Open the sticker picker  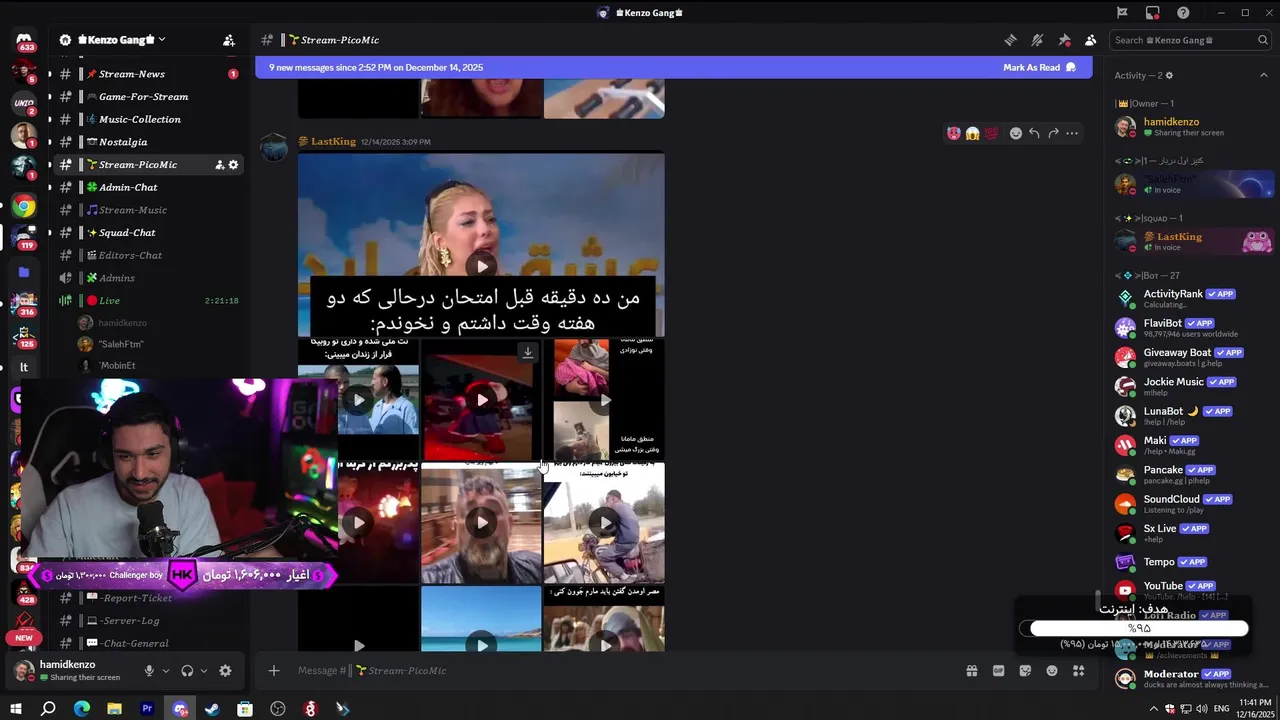[1025, 671]
